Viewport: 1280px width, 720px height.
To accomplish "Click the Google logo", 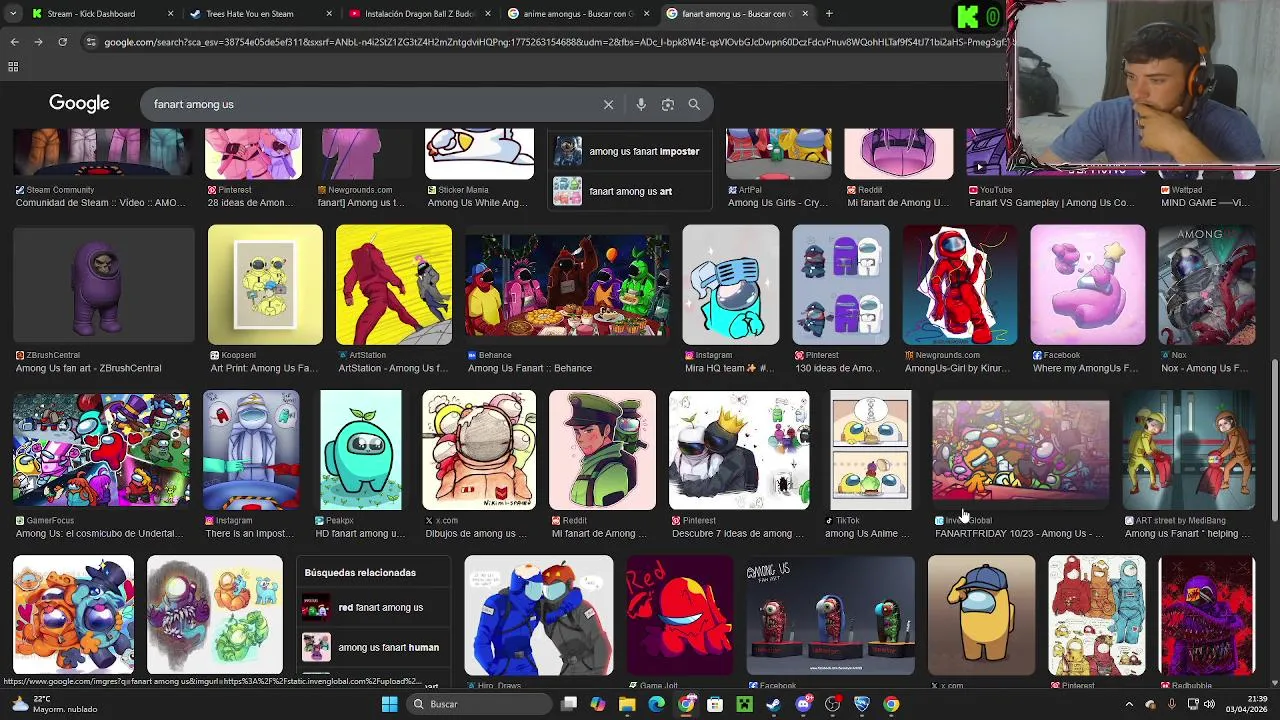I will pos(79,104).
